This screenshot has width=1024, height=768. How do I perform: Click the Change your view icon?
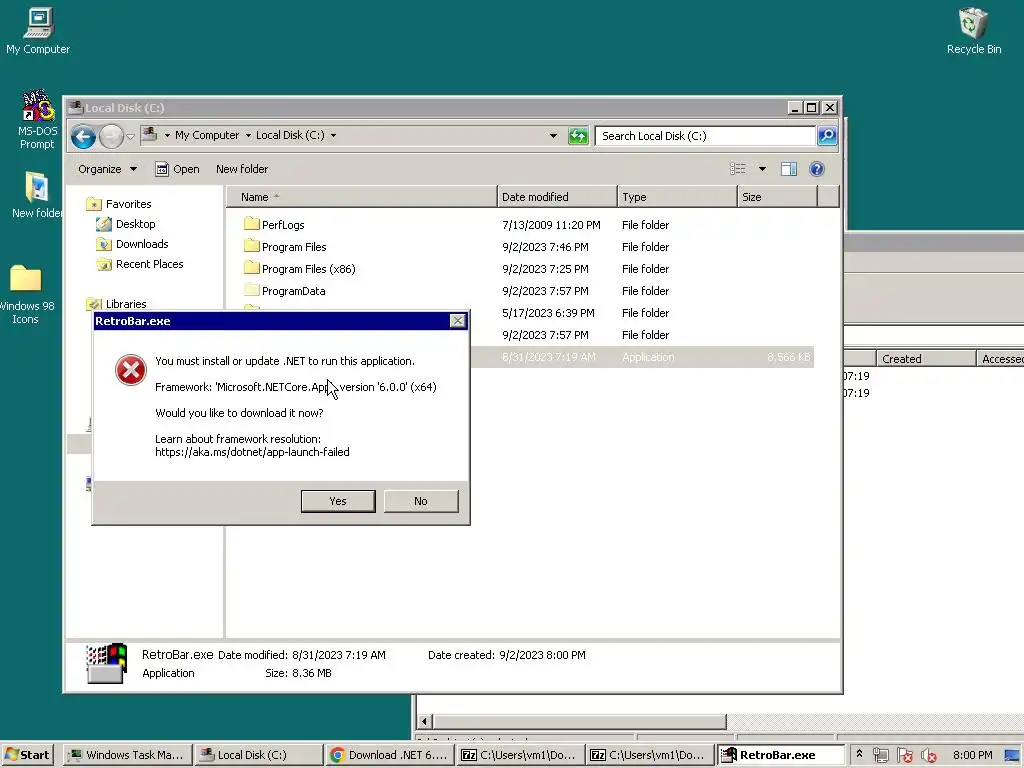click(x=738, y=169)
